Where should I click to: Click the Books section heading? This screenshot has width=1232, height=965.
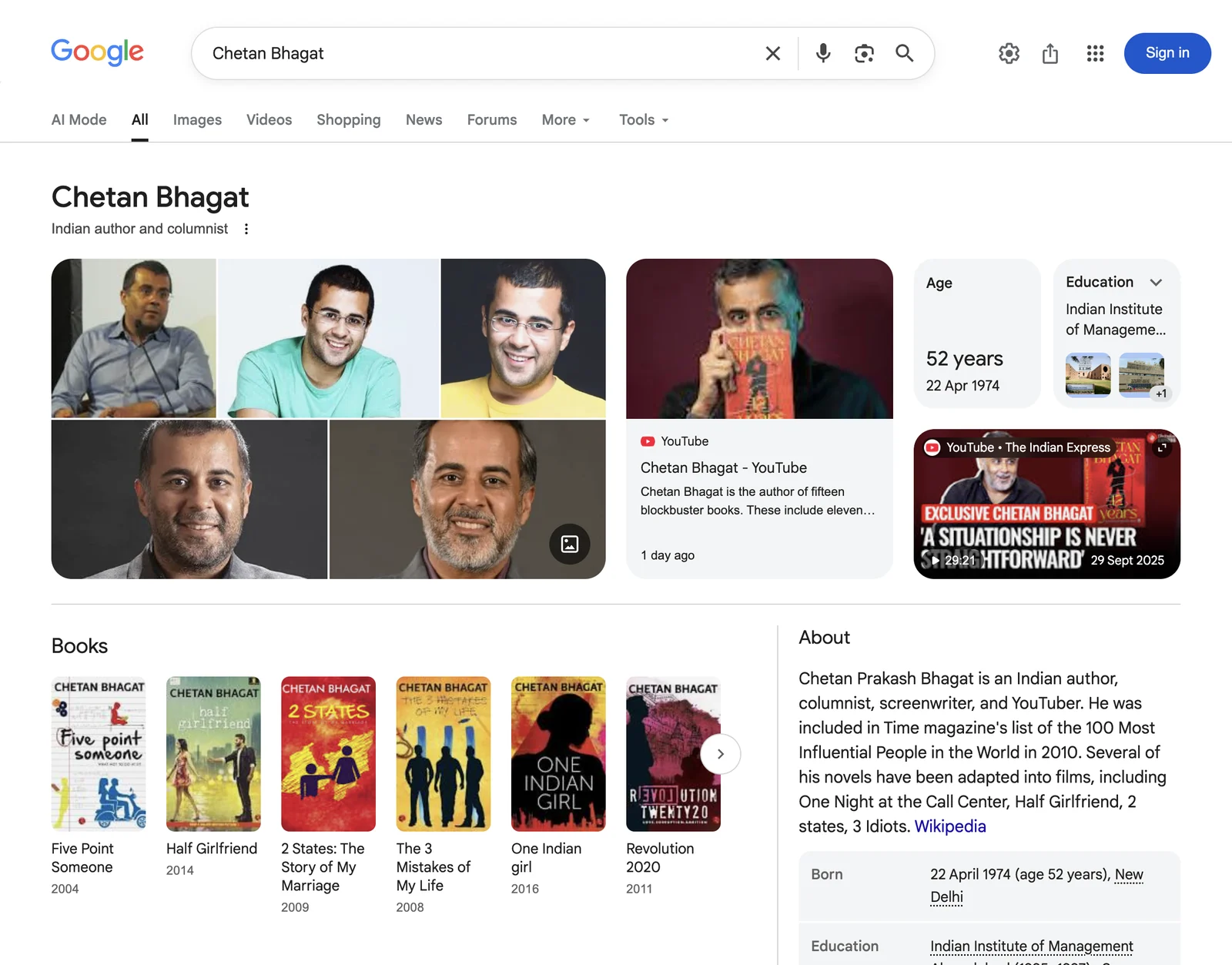click(x=79, y=646)
